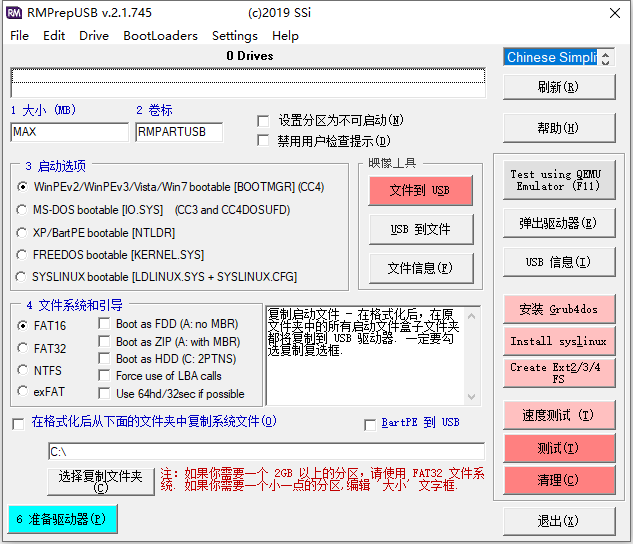This screenshot has height=544, width=633.
Task: Click the C:\ folder path field
Action: [x=266, y=452]
